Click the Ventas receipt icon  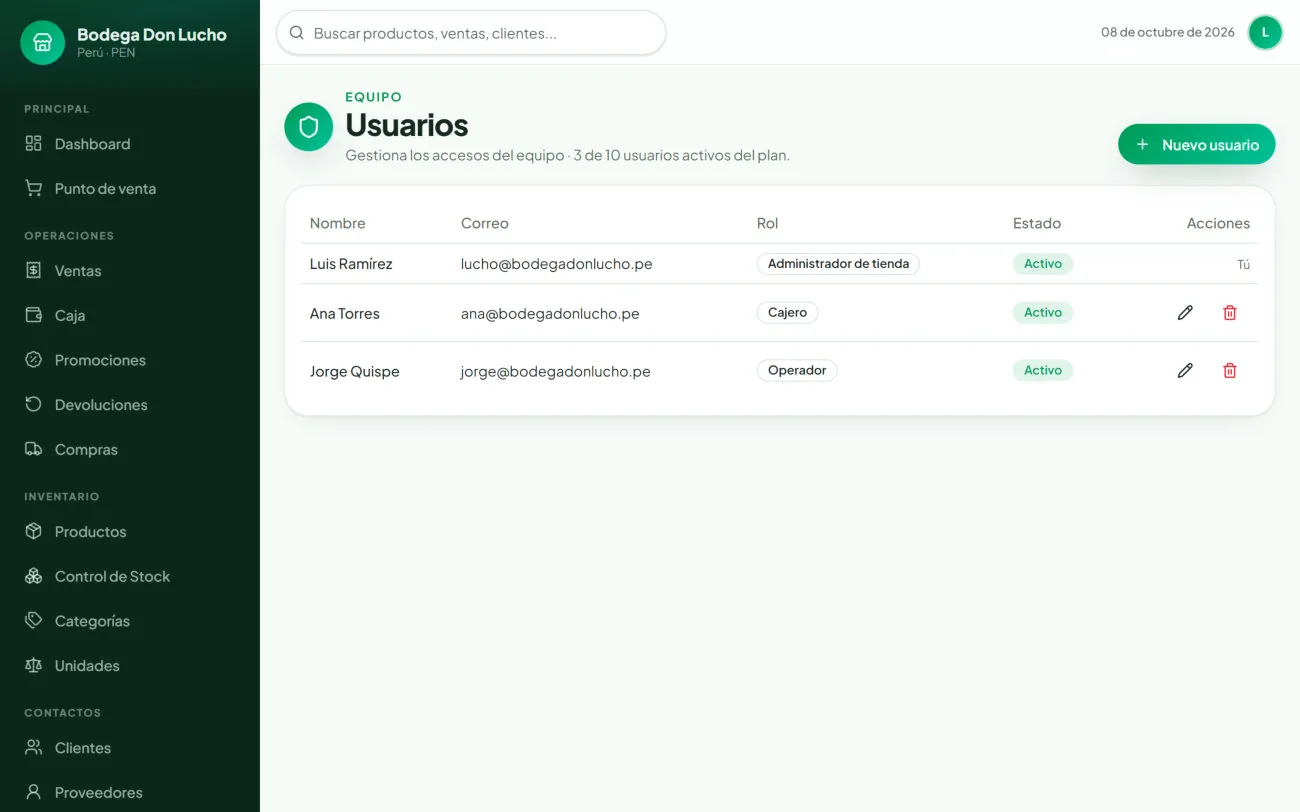tap(33, 270)
